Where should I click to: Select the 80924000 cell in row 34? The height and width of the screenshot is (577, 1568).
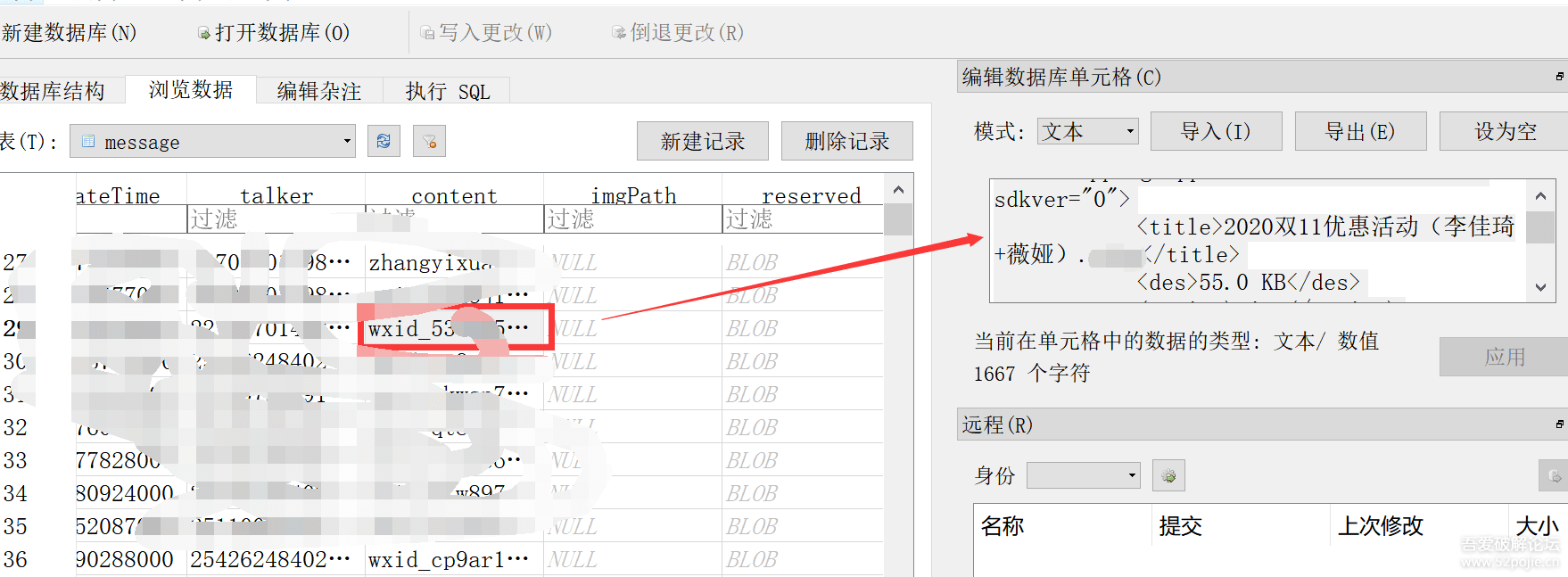(x=131, y=493)
